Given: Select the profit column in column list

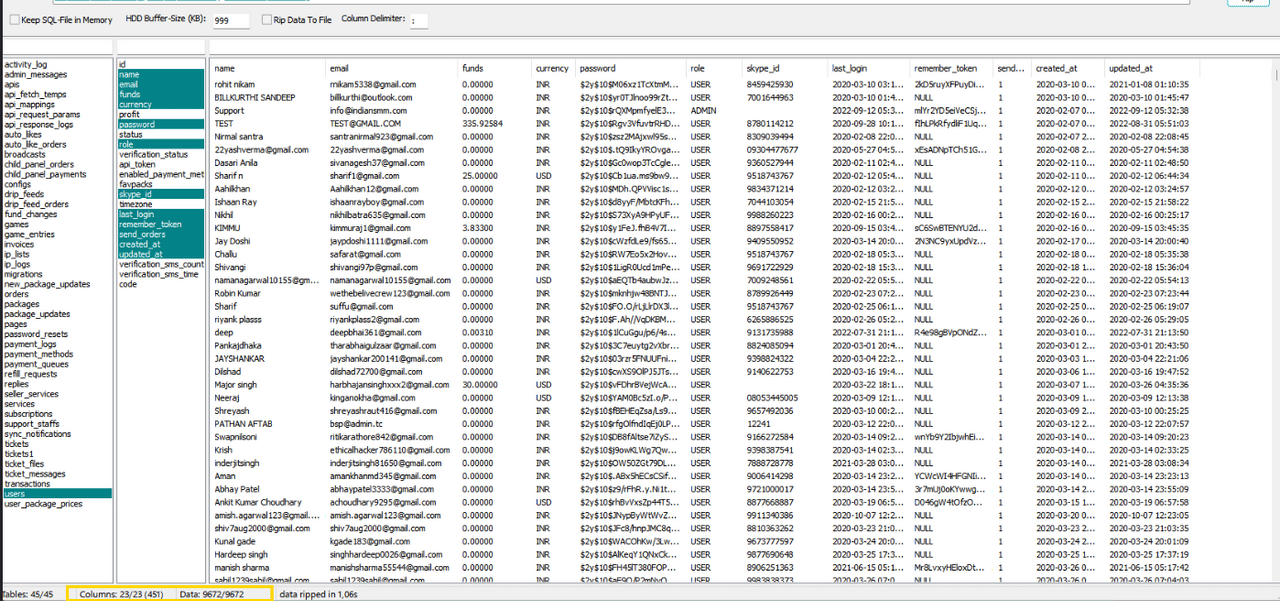Looking at the screenshot, I should click(x=129, y=114).
